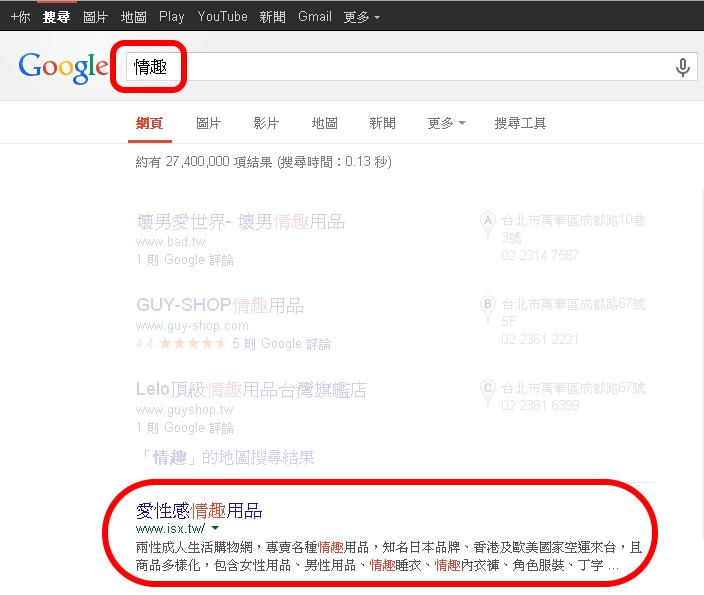This screenshot has width=704, height=595.
Task: Expand the 更多 menu in top black bar
Action: click(362, 17)
